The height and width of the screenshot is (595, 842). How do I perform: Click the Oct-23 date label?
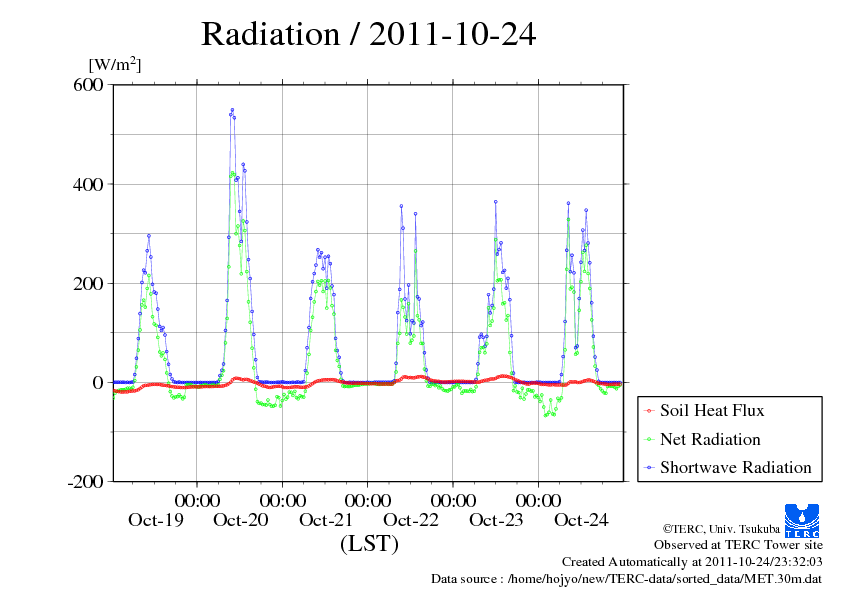click(x=496, y=520)
